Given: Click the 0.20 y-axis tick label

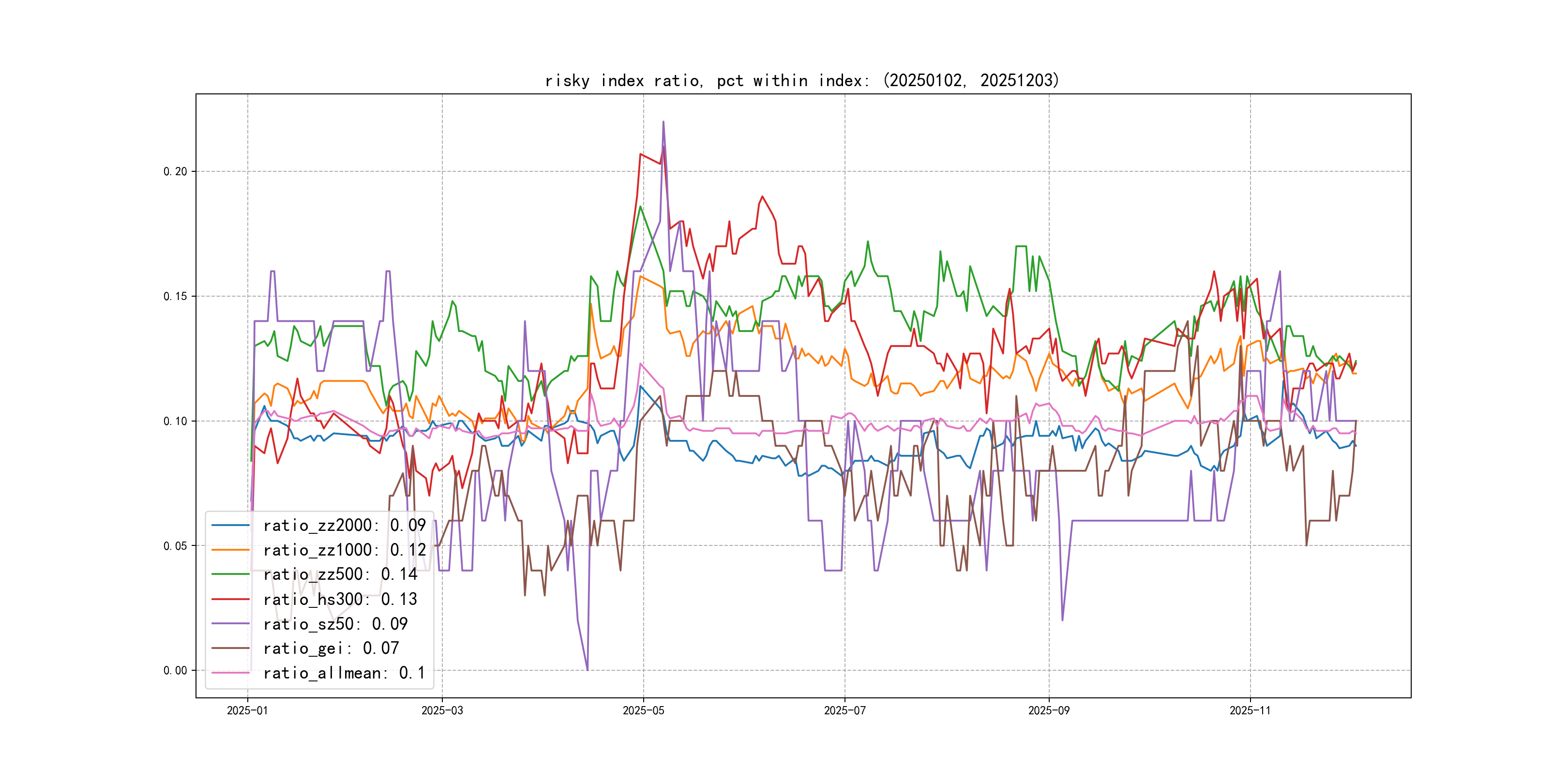Looking at the screenshot, I should point(175,172).
